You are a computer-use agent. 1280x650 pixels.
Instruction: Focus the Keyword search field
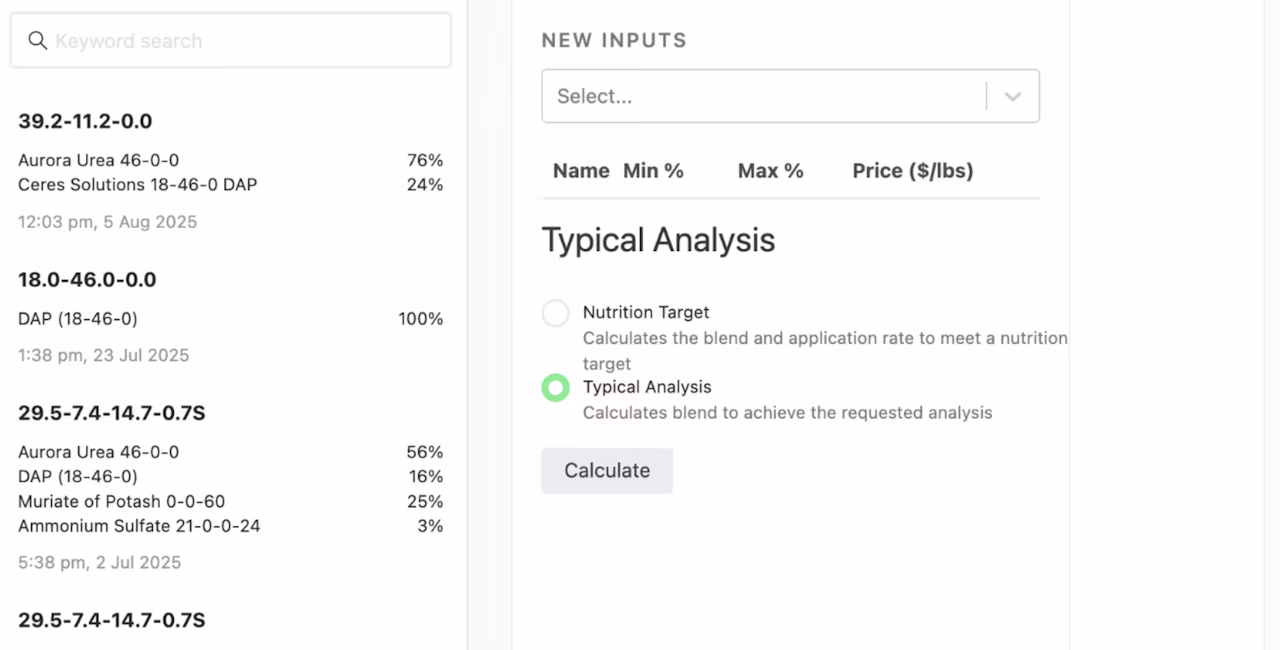pyautogui.click(x=230, y=41)
